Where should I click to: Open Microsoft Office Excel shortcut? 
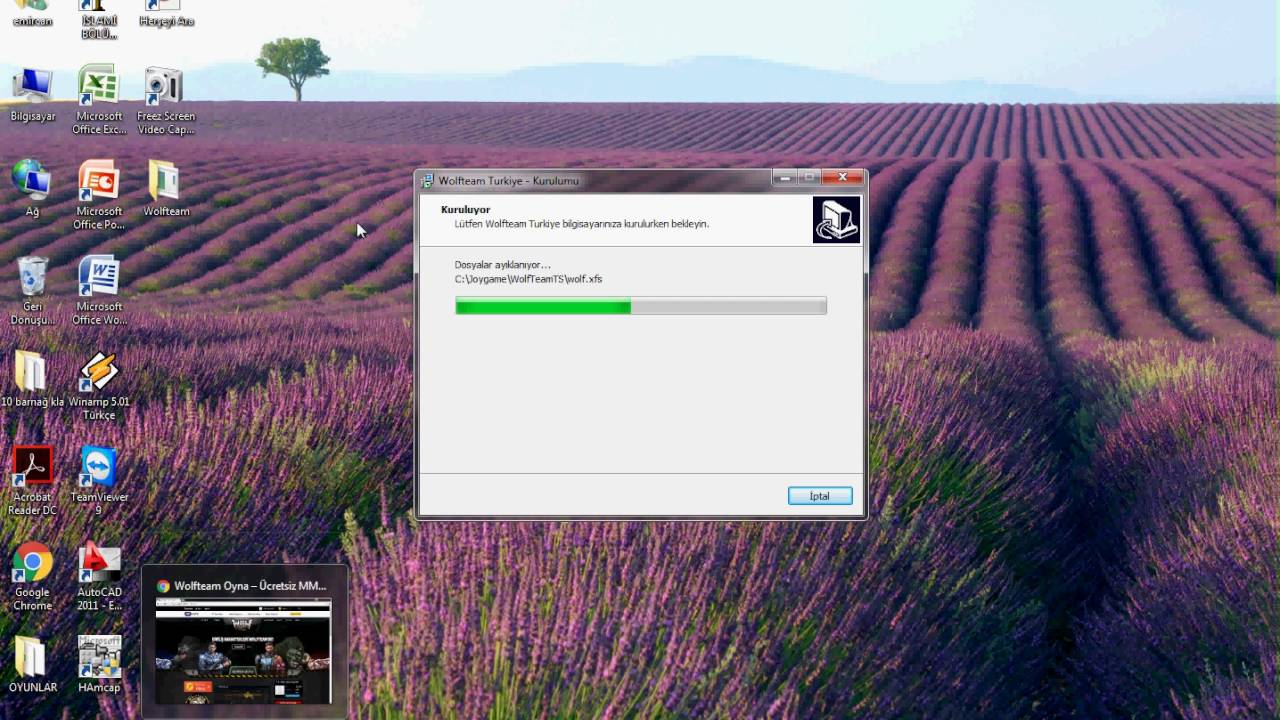[x=99, y=100]
